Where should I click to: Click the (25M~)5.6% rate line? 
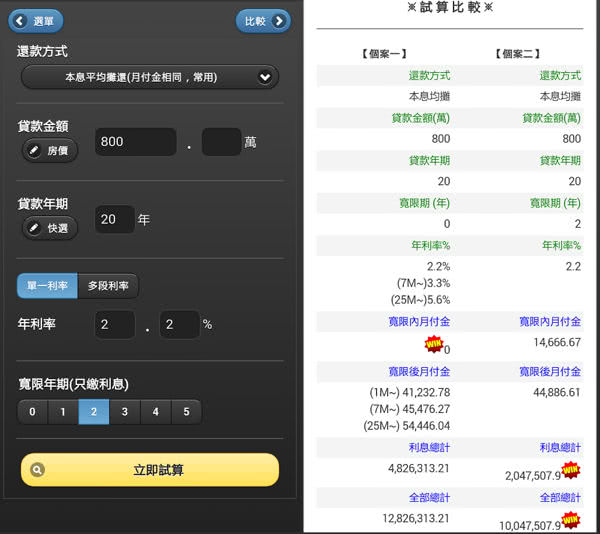(x=421, y=300)
